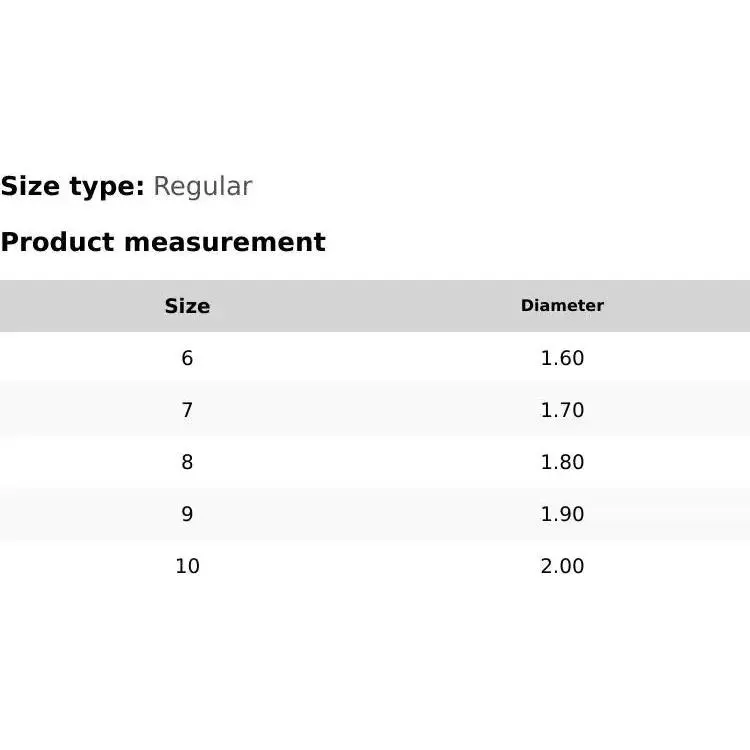Click the Product measurement heading
The width and height of the screenshot is (750, 750).
pyautogui.click(x=163, y=242)
